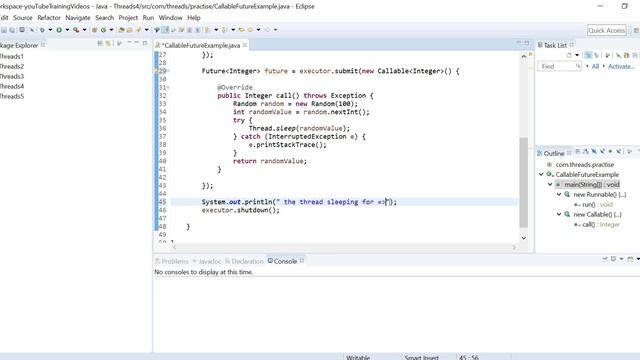Toggle Hide Fields in Outline toolbar
640x360 pixels.
[x=594, y=151]
